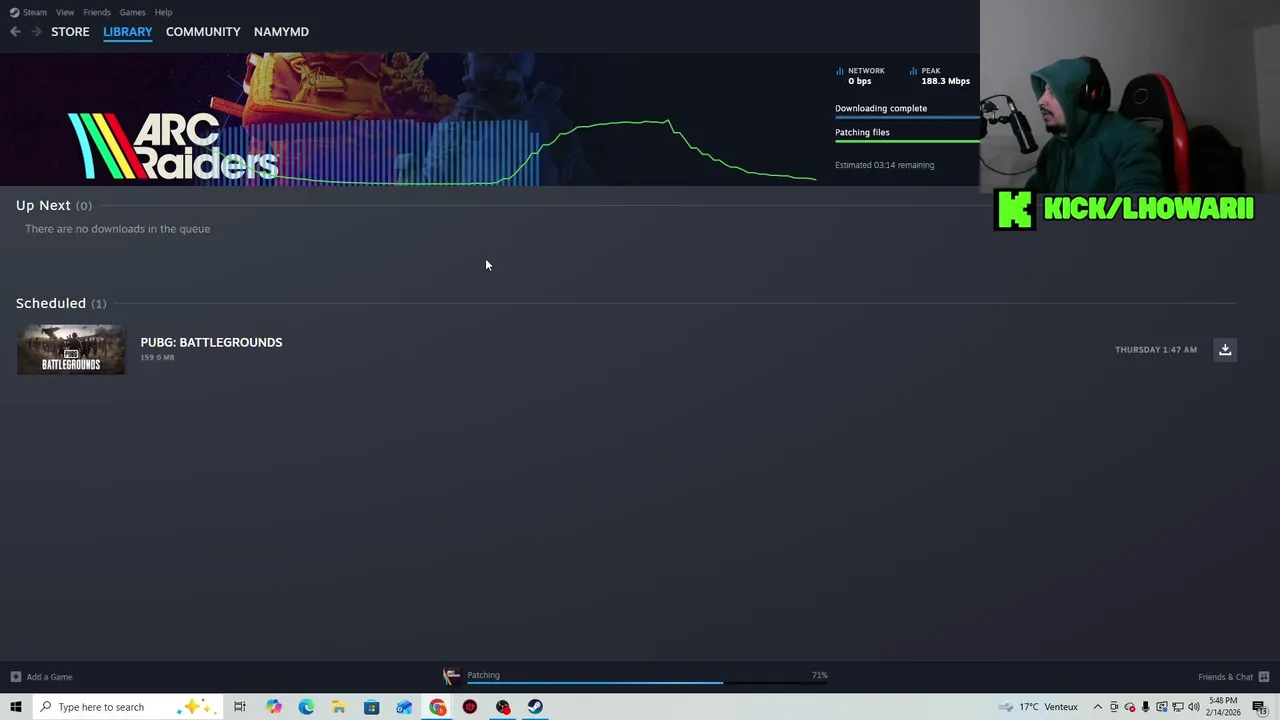Click the 71% progress value
1280x720 pixels.
coord(820,675)
